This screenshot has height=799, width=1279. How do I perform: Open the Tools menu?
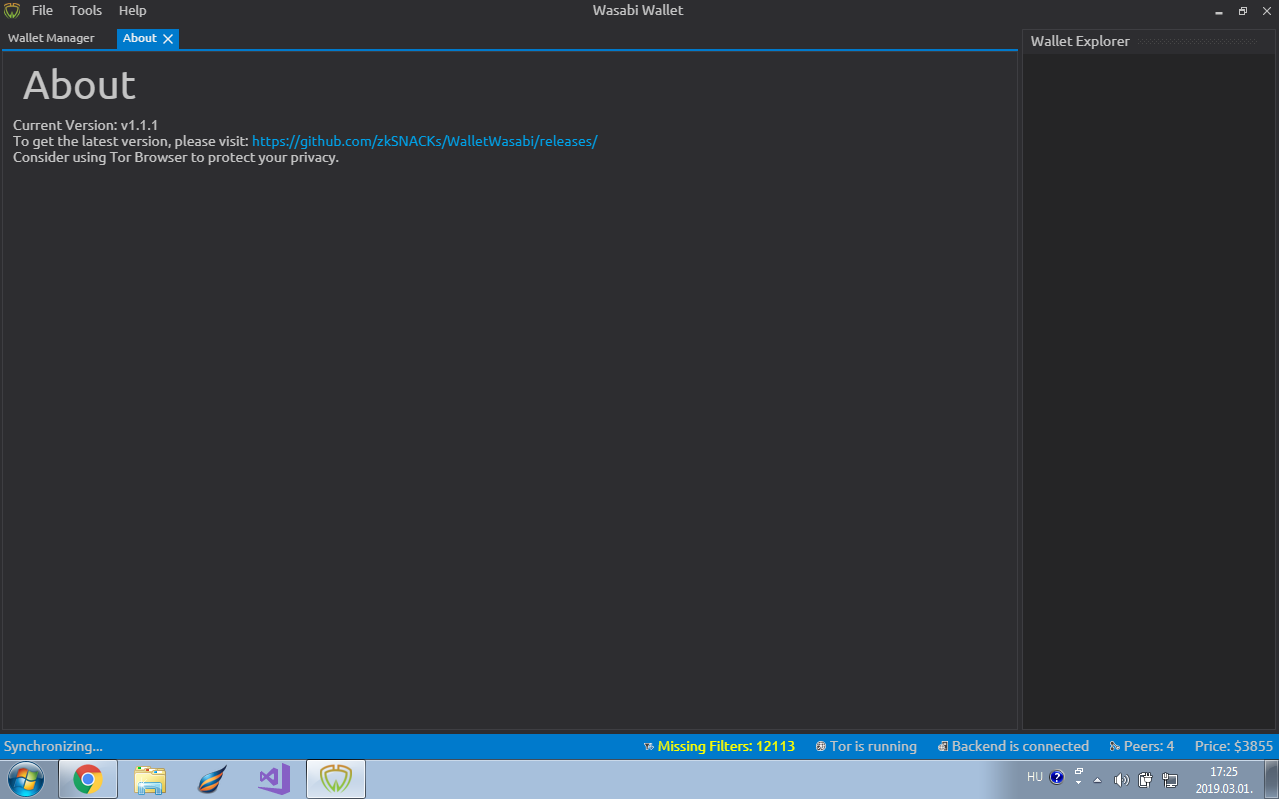pyautogui.click(x=86, y=11)
